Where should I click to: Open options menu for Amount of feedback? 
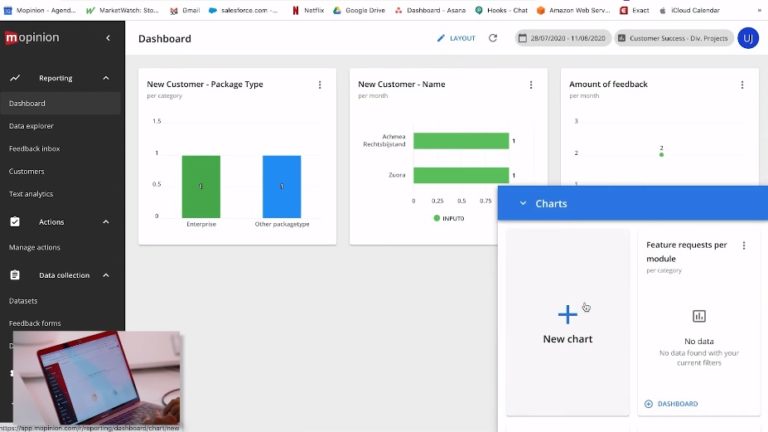(x=742, y=85)
